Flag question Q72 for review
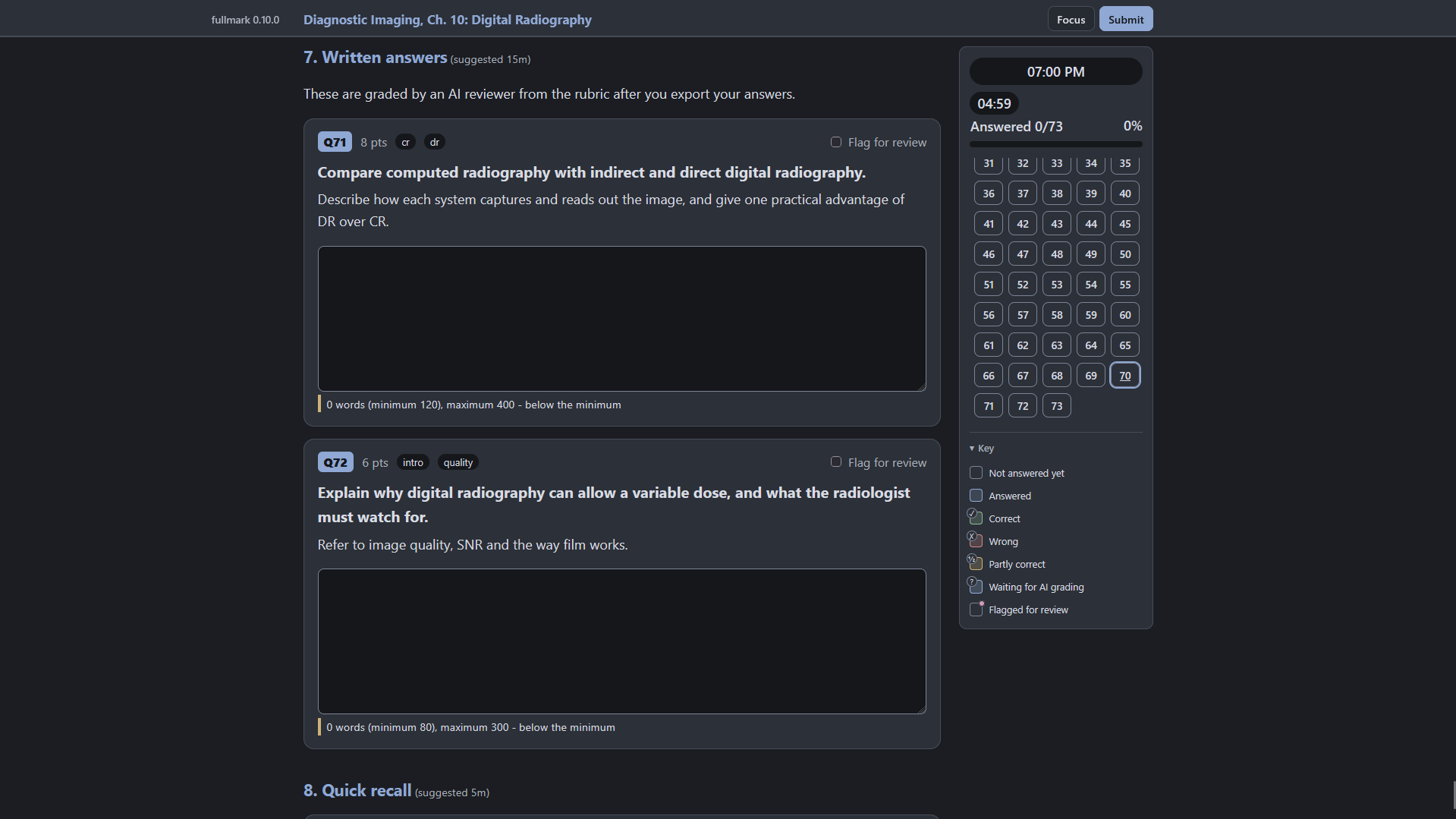 pyautogui.click(x=836, y=461)
